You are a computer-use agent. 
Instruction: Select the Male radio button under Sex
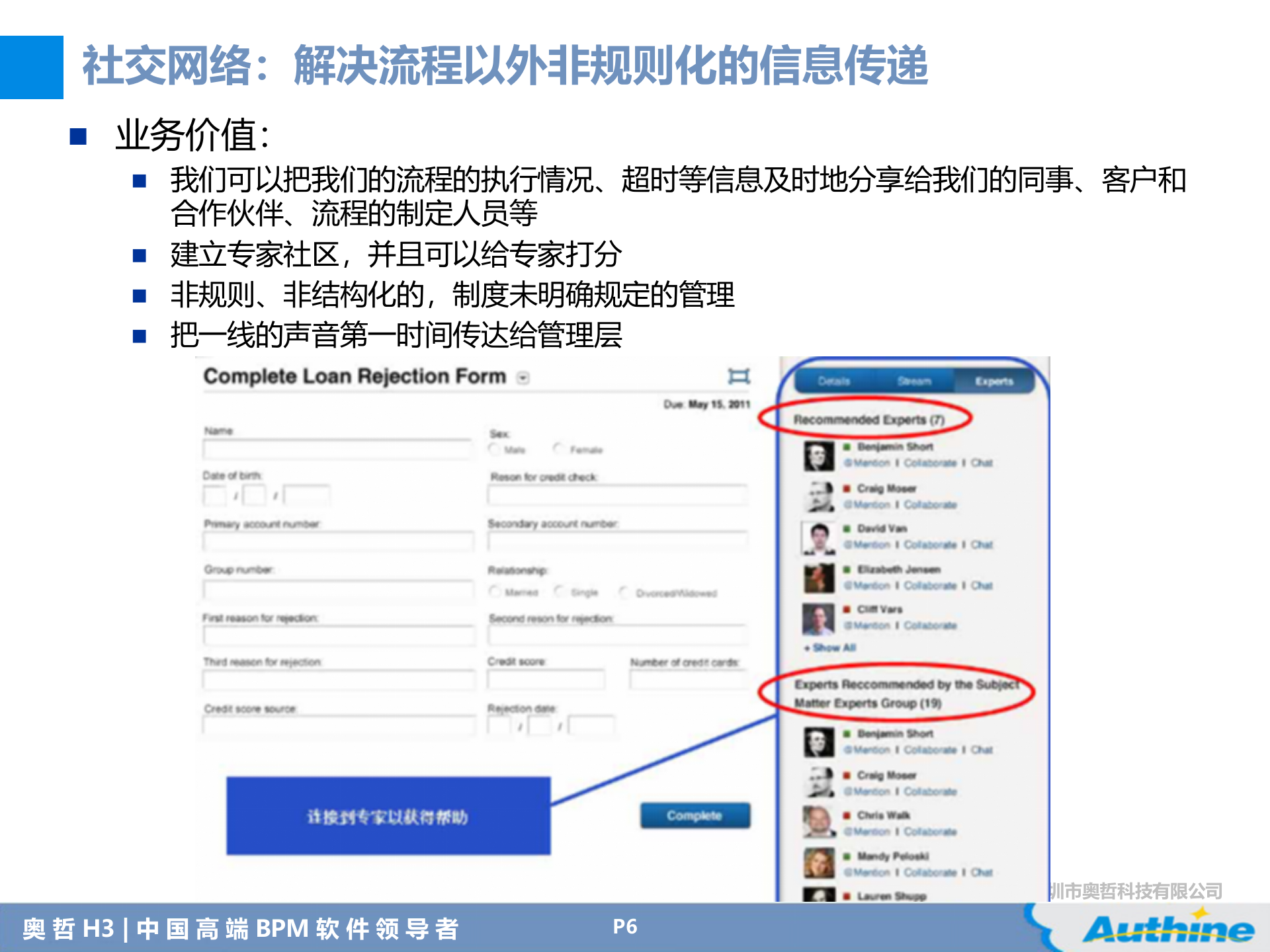point(495,448)
